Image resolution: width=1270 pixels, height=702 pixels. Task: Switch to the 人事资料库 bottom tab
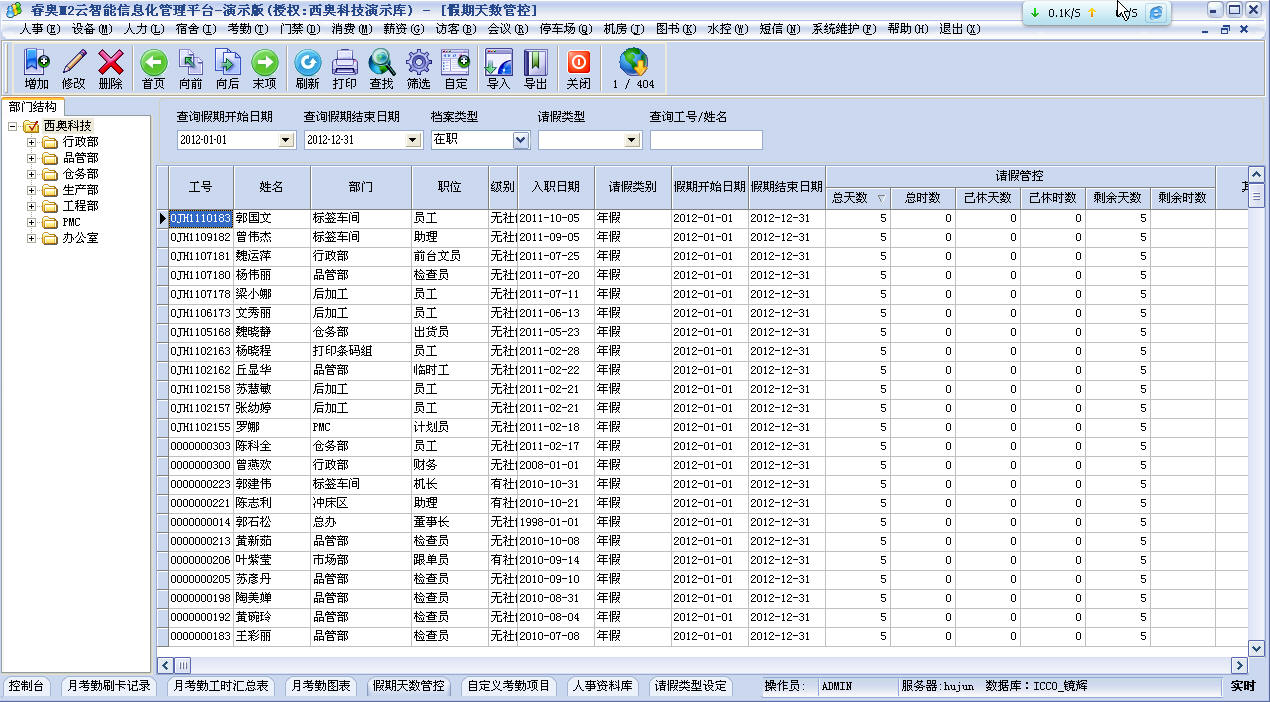pos(602,686)
